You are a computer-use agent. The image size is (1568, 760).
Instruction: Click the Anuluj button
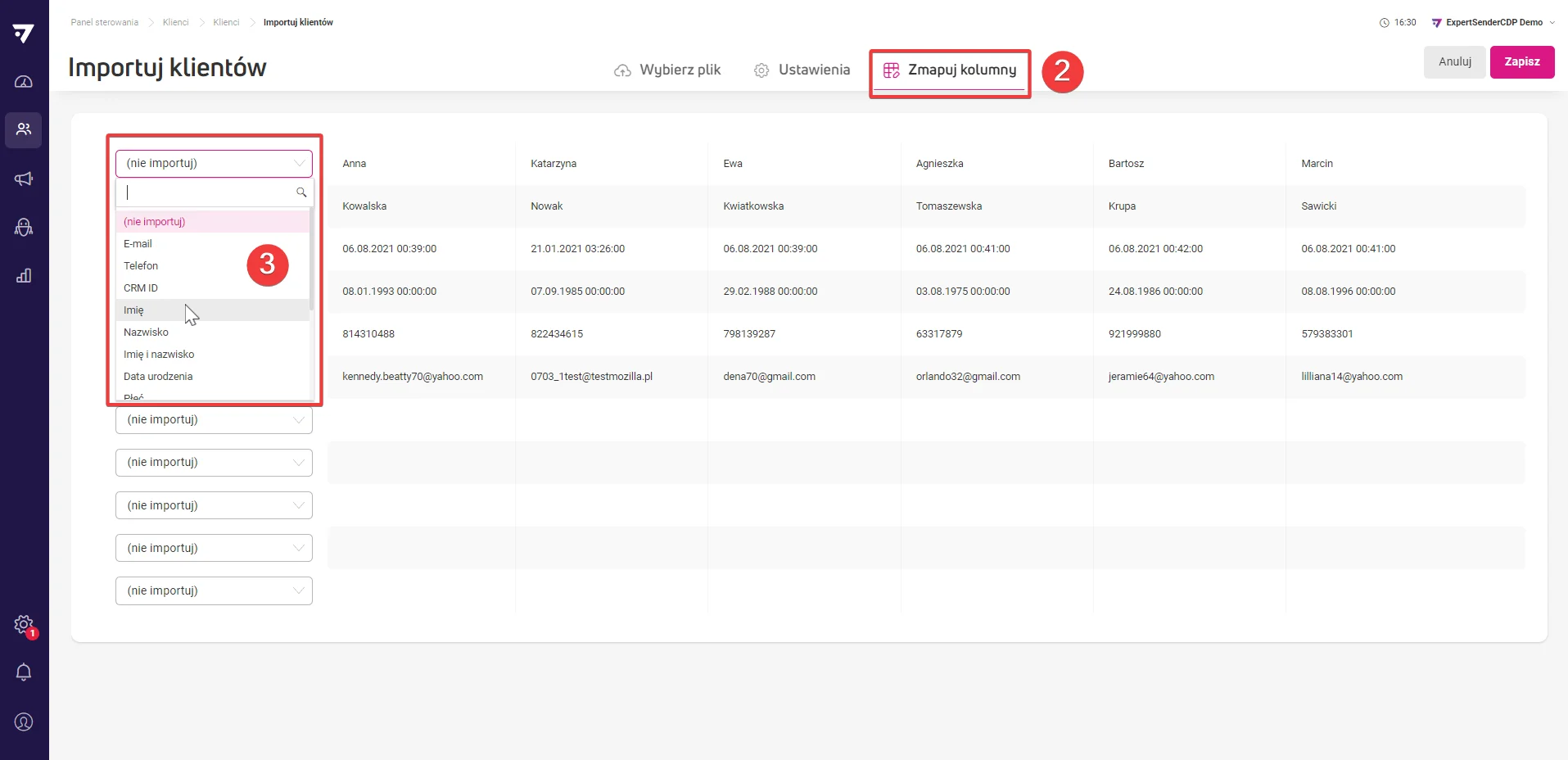pyautogui.click(x=1454, y=62)
